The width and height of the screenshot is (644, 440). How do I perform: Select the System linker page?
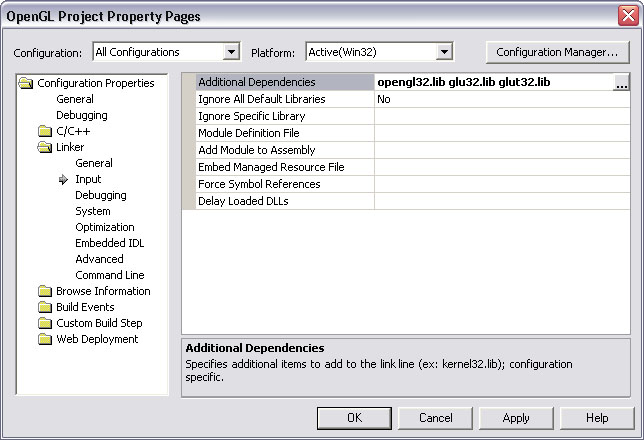point(93,211)
